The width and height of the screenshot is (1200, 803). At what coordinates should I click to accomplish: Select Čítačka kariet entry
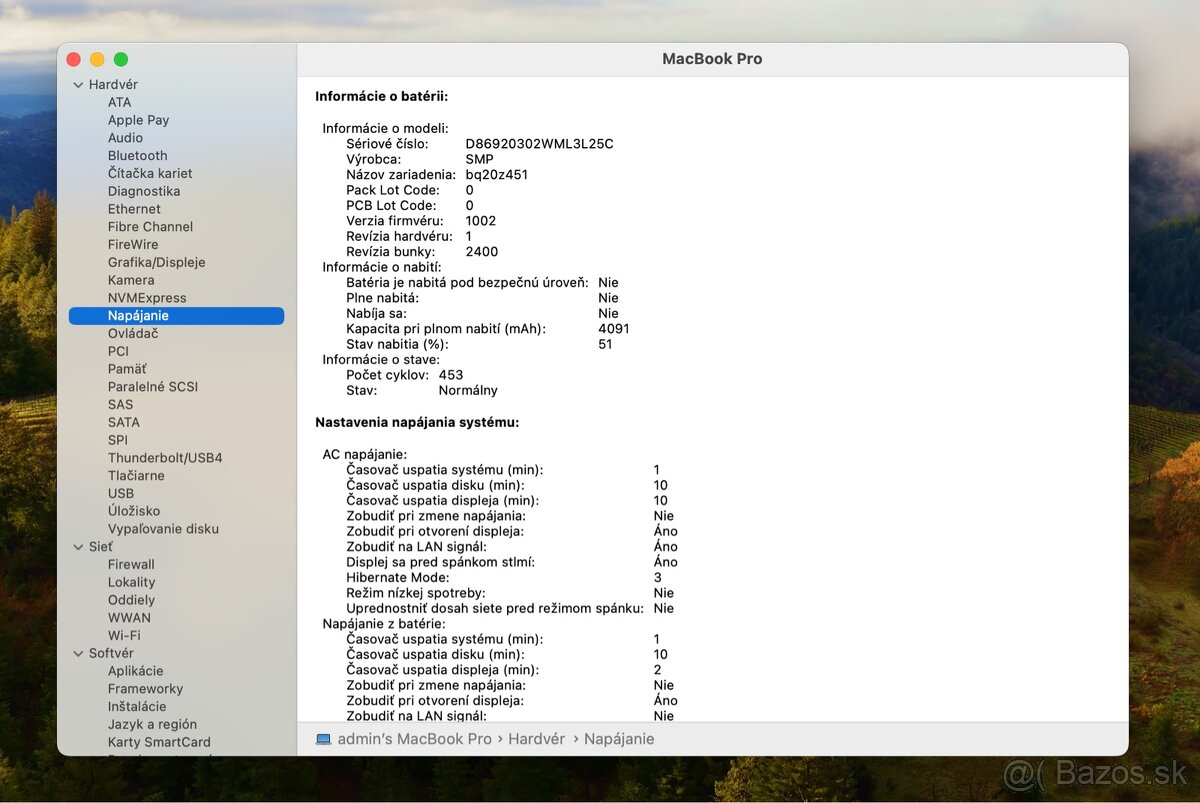click(x=150, y=173)
